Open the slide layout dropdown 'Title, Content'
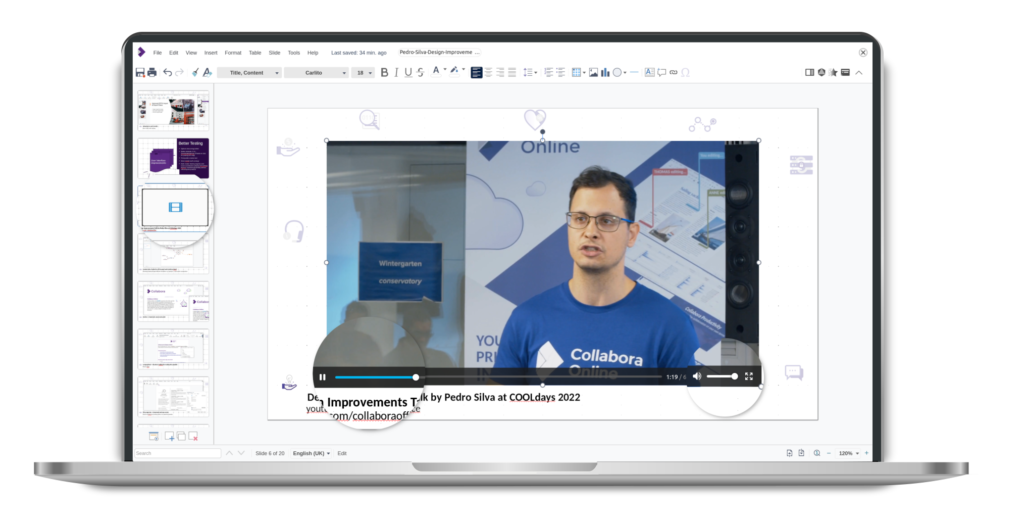This screenshot has width=1024, height=521. (x=249, y=72)
